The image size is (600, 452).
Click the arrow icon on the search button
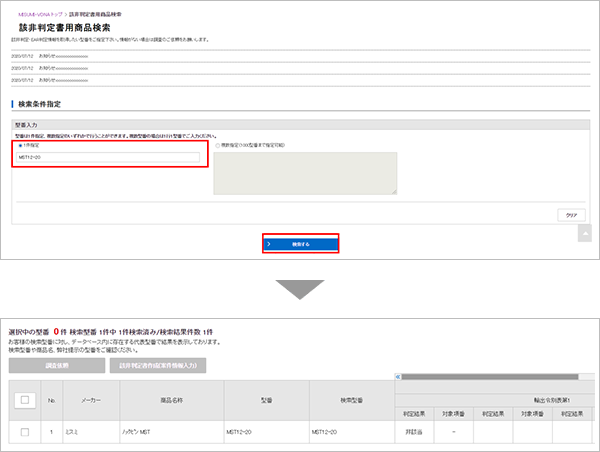coord(269,243)
